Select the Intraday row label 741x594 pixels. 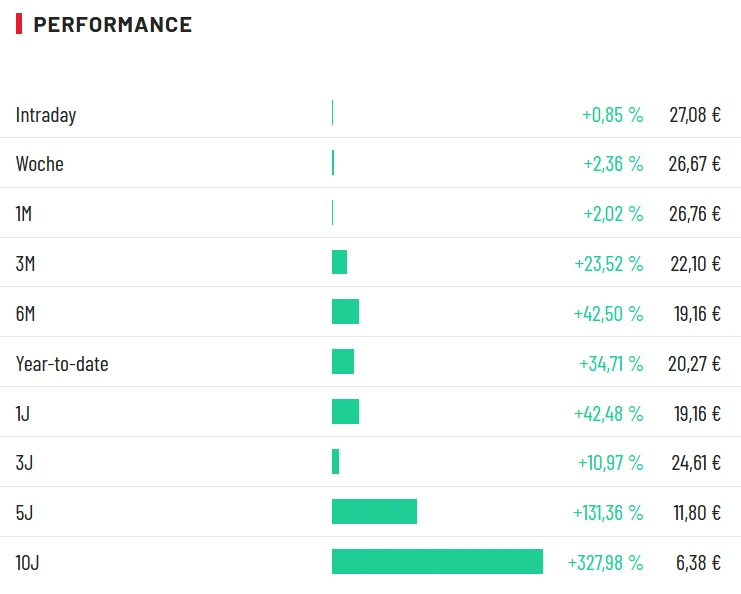pyautogui.click(x=46, y=114)
